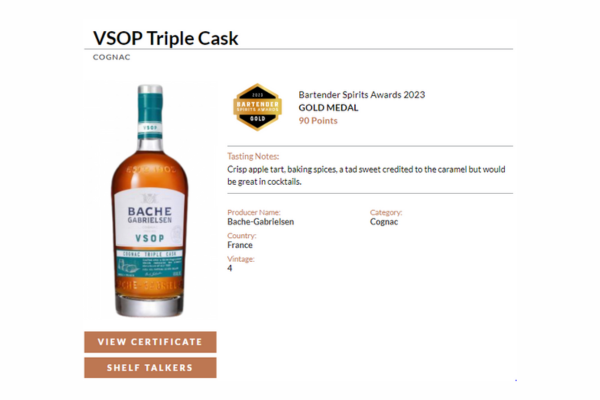Click the Bartender Spirits Awards gold badge icon
This screenshot has height=400, width=600.
point(258,107)
